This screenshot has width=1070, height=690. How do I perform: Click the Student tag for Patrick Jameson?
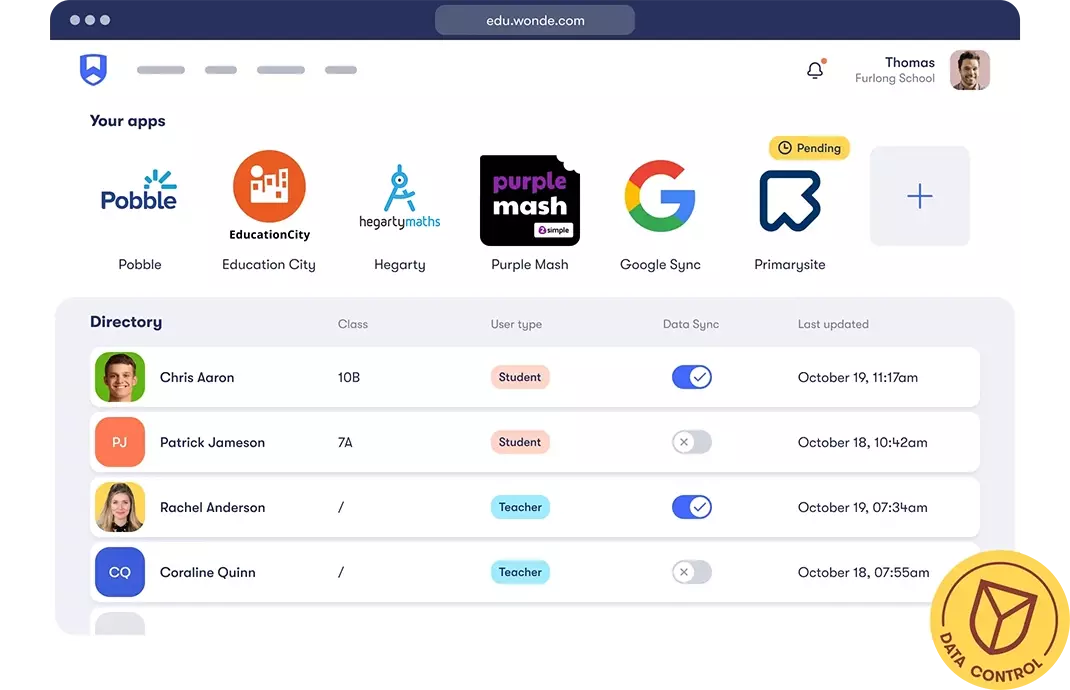520,442
